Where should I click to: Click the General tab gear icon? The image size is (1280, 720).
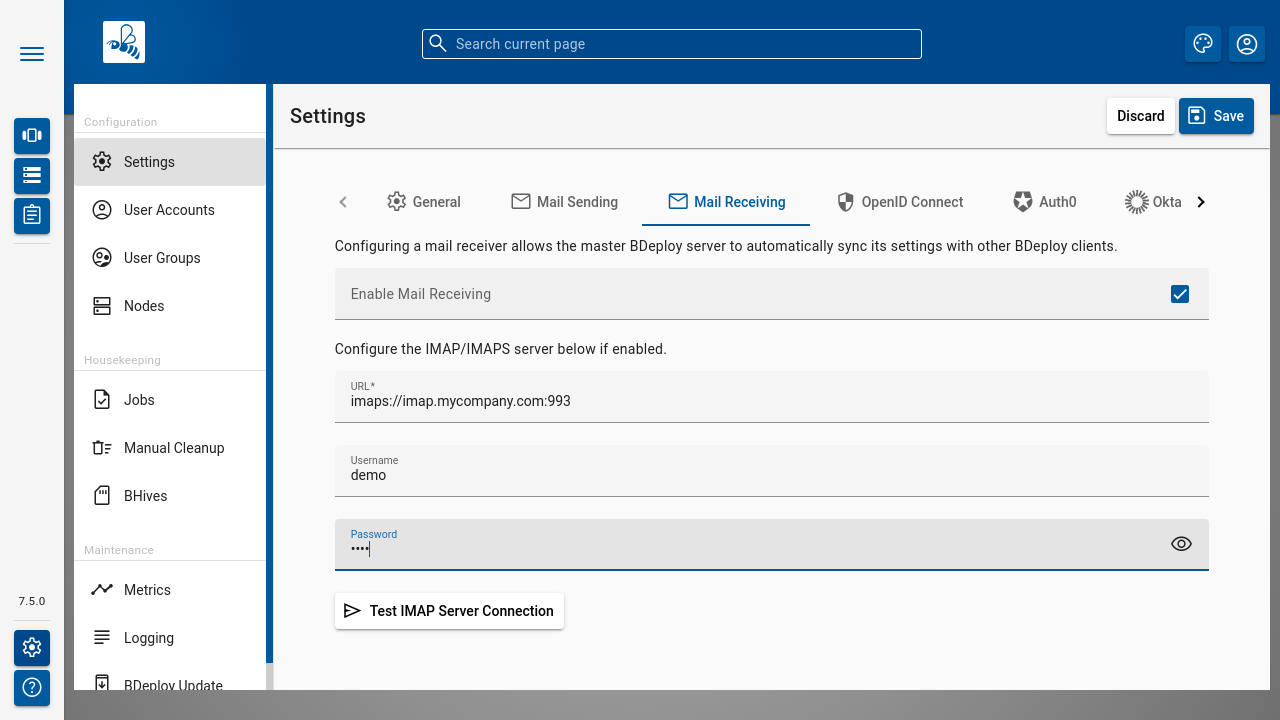[x=397, y=202]
